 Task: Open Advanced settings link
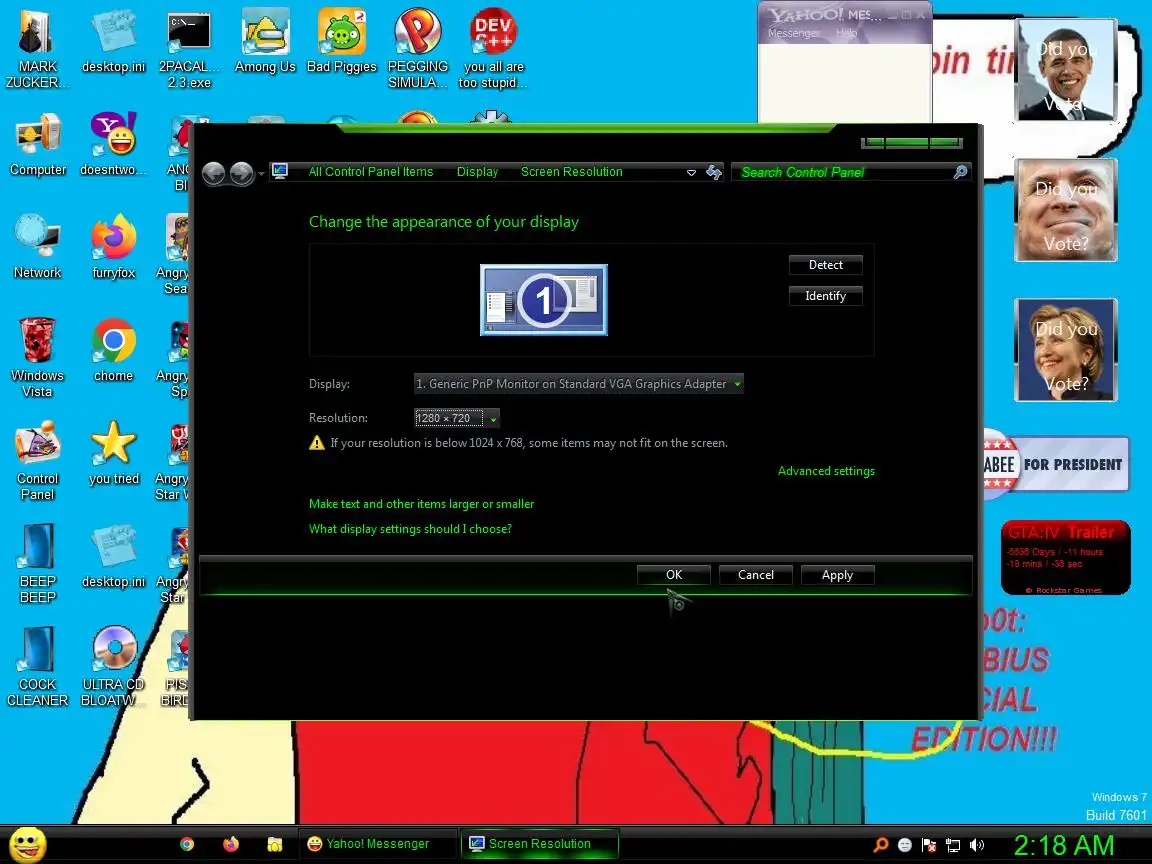pos(827,471)
